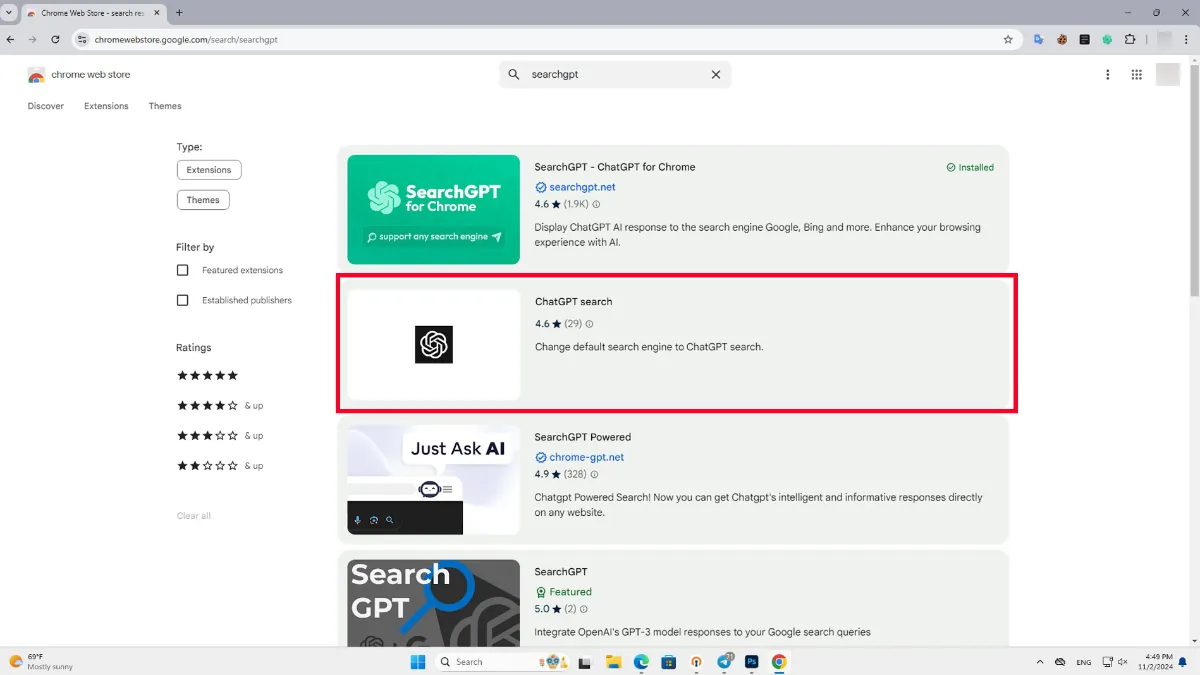Click the search magnifier icon

click(514, 75)
